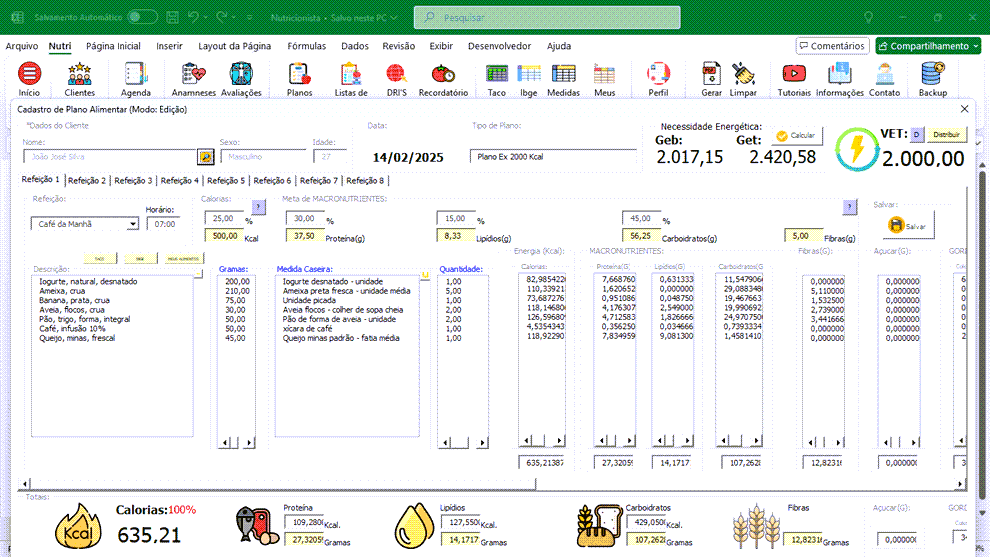Open the Compartilhamento dropdown arrow
The height and width of the screenshot is (557, 991).
tap(976, 46)
